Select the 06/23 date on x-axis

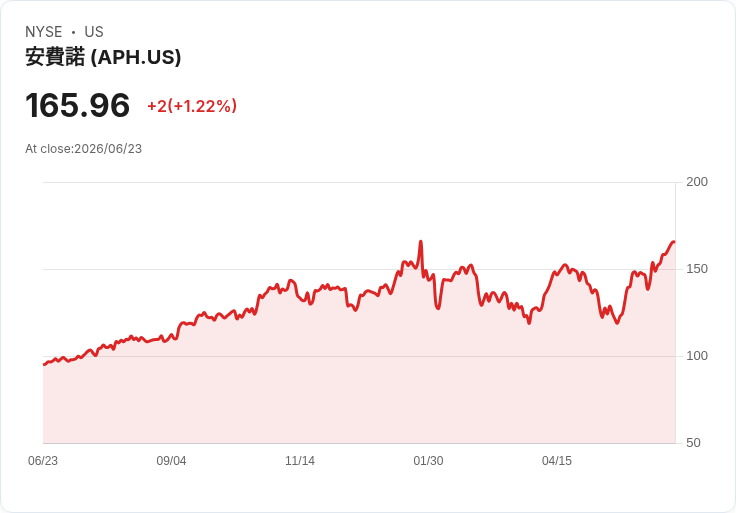[43, 461]
